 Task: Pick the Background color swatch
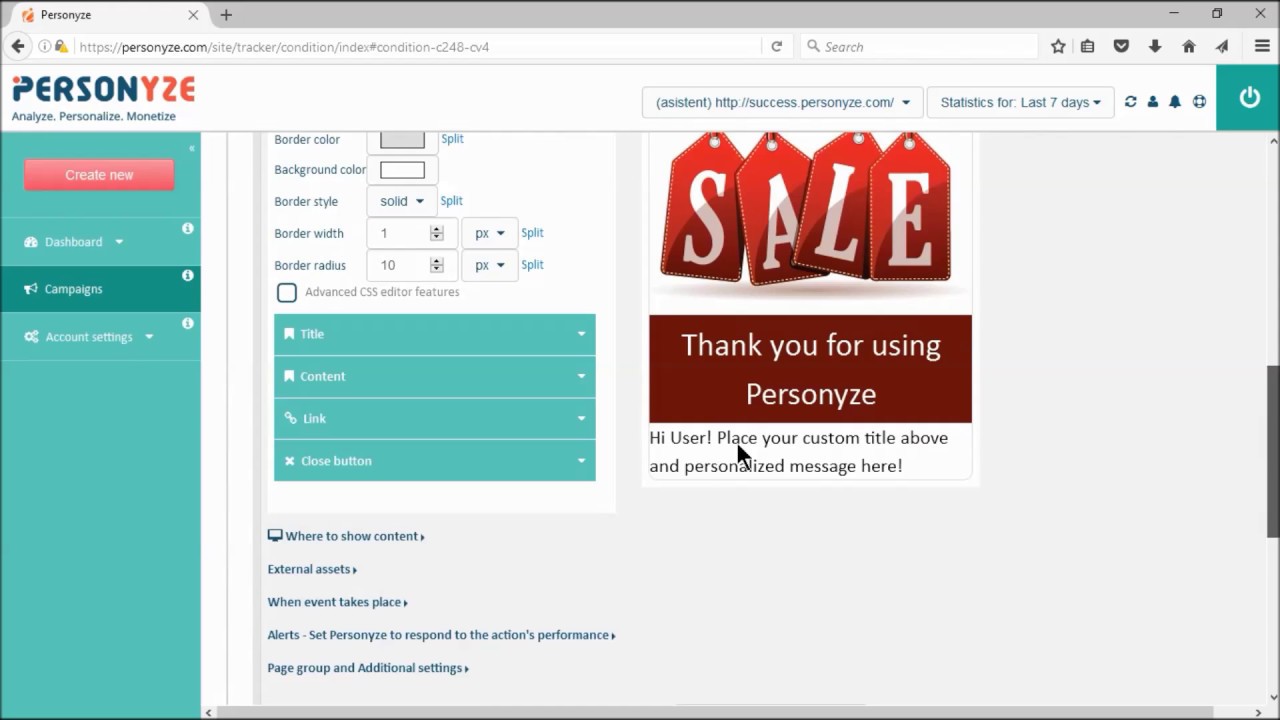coord(402,170)
